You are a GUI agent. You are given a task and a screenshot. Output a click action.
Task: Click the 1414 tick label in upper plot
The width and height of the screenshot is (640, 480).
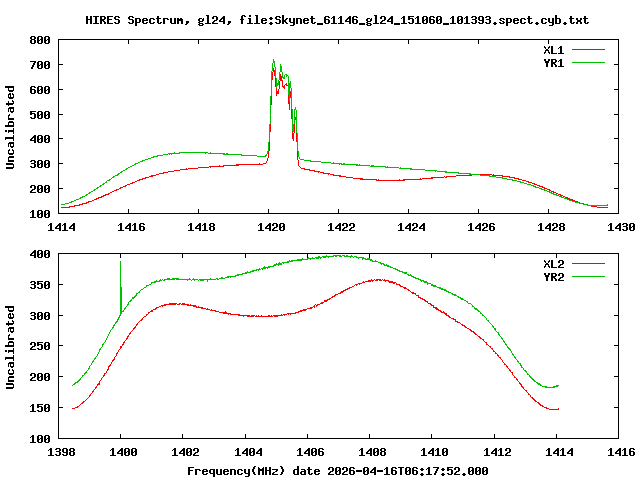pyautogui.click(x=61, y=227)
